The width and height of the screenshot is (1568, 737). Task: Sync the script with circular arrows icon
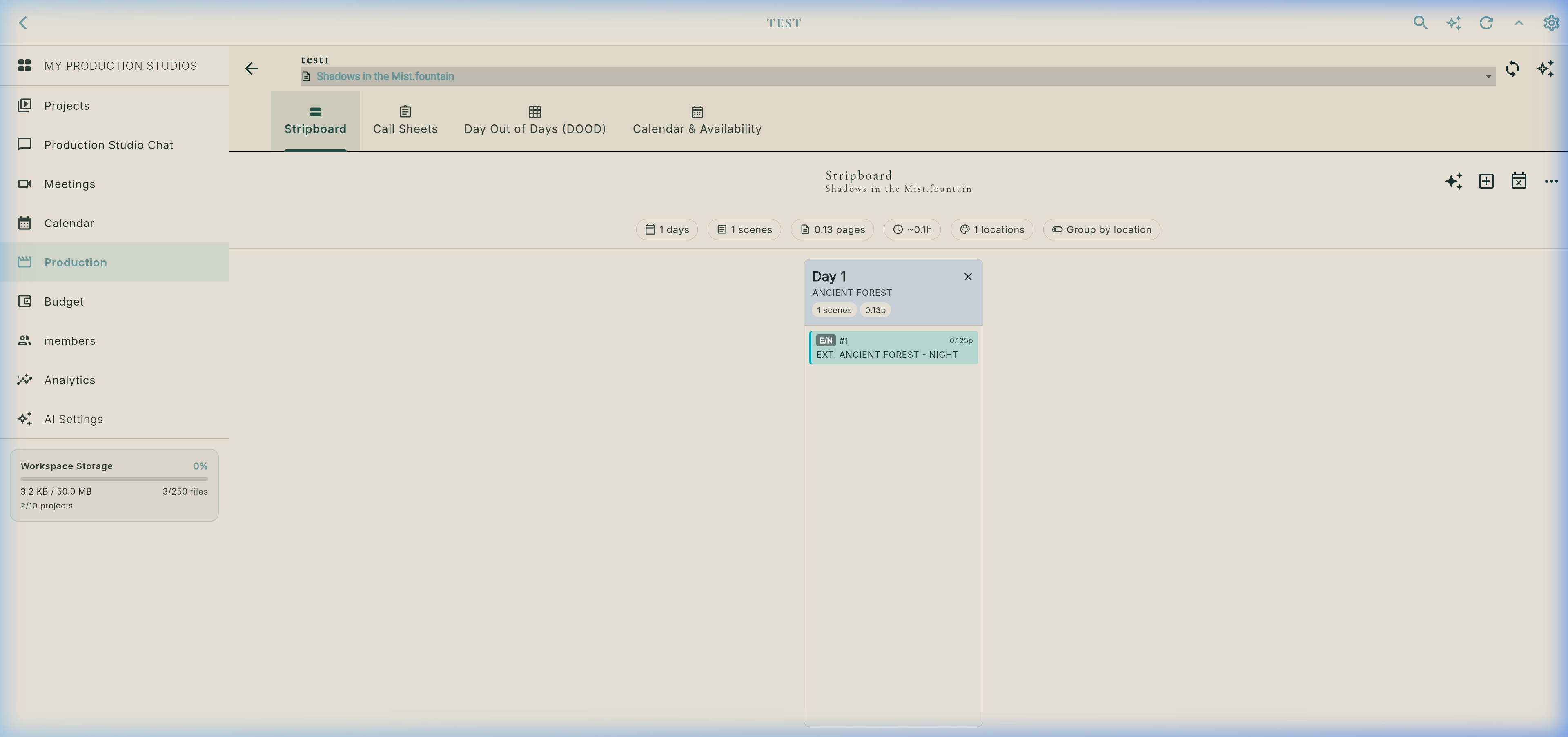point(1512,68)
